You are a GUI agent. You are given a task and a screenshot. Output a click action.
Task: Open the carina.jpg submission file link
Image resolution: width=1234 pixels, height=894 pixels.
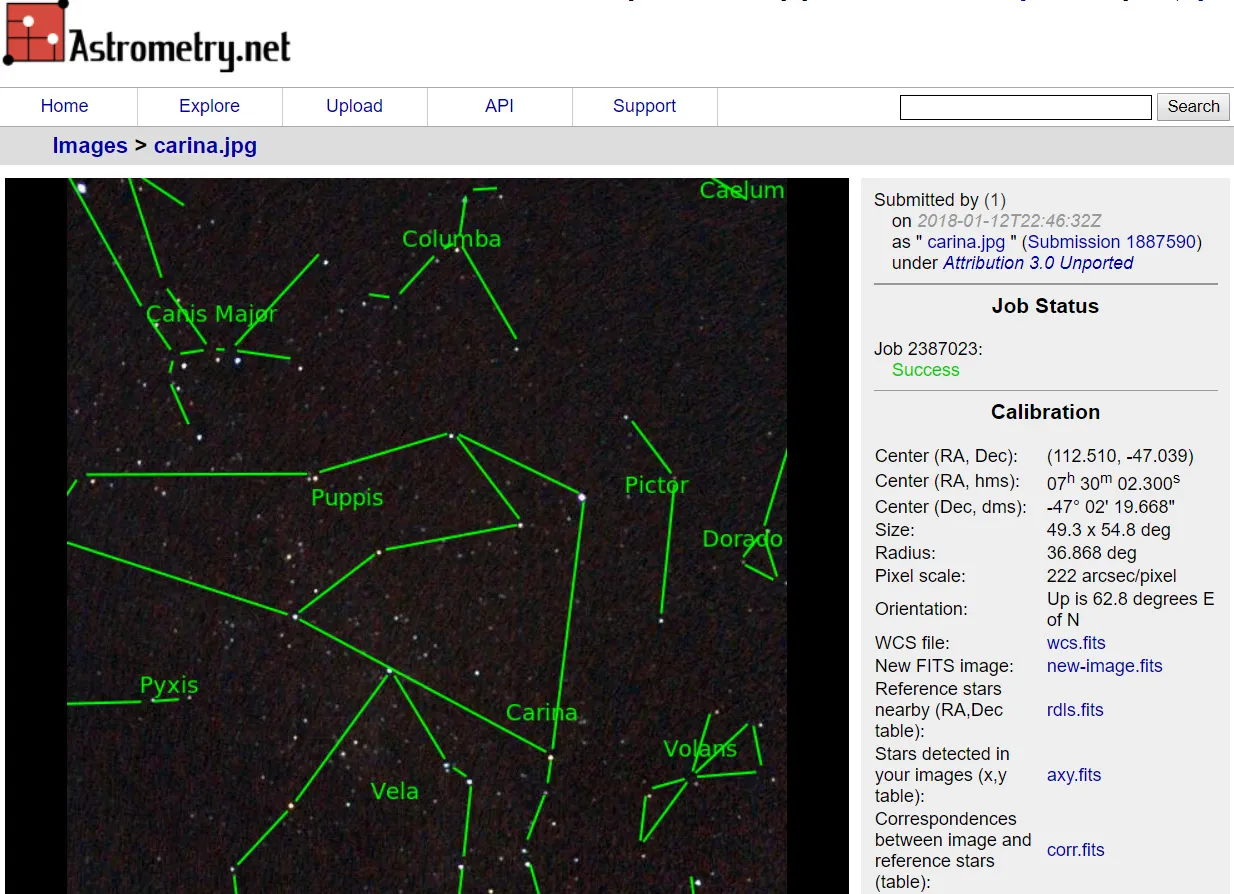(x=966, y=242)
